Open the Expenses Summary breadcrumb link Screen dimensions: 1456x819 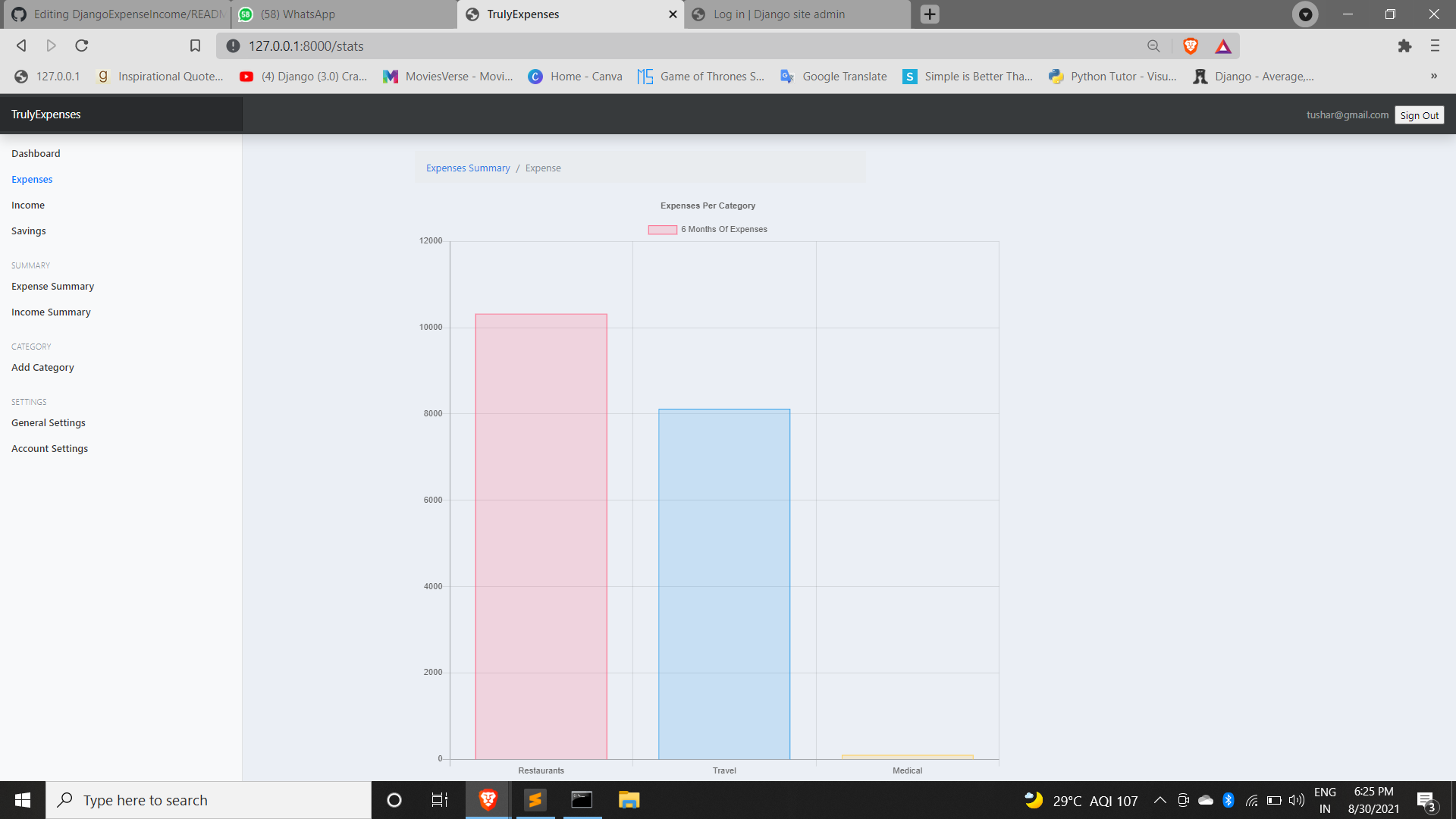tap(467, 168)
